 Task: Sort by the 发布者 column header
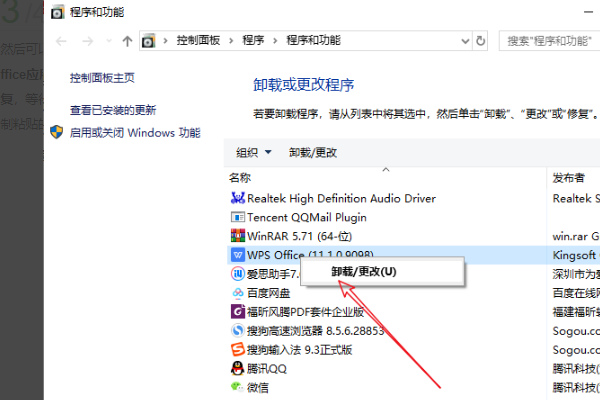(569, 178)
